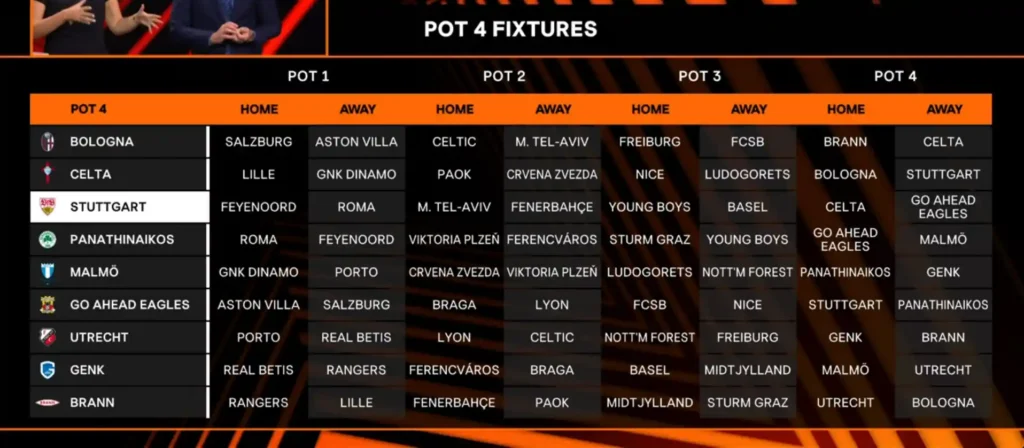Image resolution: width=1024 pixels, height=448 pixels.
Task: Click the Bologna club crest
Action: [x=47, y=142]
